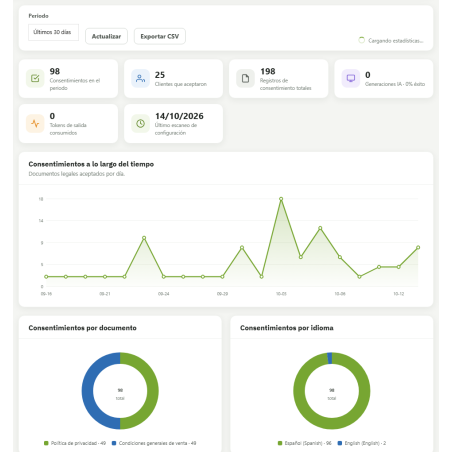
Task: Click 'Español (Spanish) - 96' legend text
Action: [x=308, y=443]
